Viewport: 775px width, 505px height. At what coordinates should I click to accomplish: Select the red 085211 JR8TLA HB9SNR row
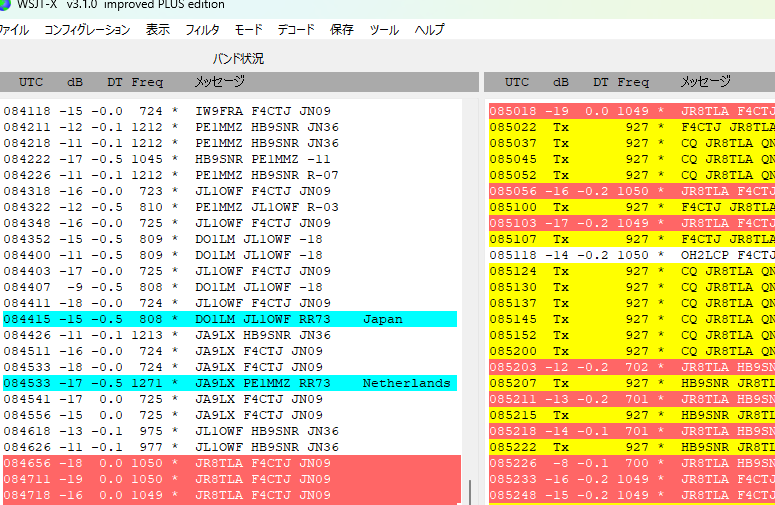pyautogui.click(x=632, y=399)
